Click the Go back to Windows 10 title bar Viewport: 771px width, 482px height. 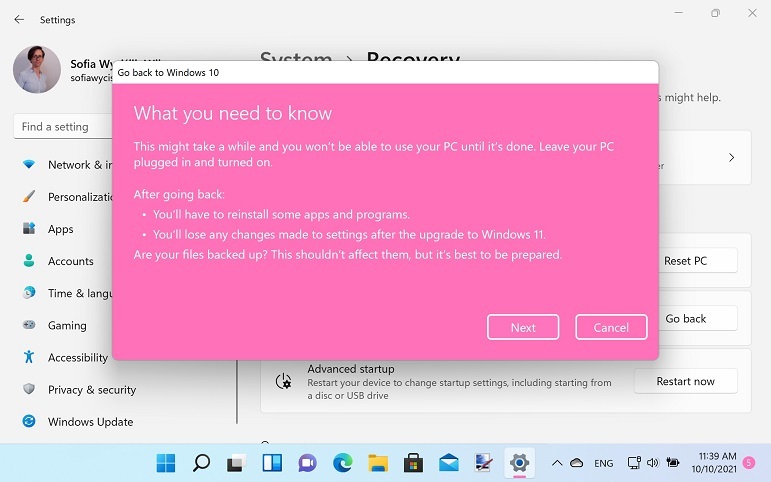click(386, 72)
